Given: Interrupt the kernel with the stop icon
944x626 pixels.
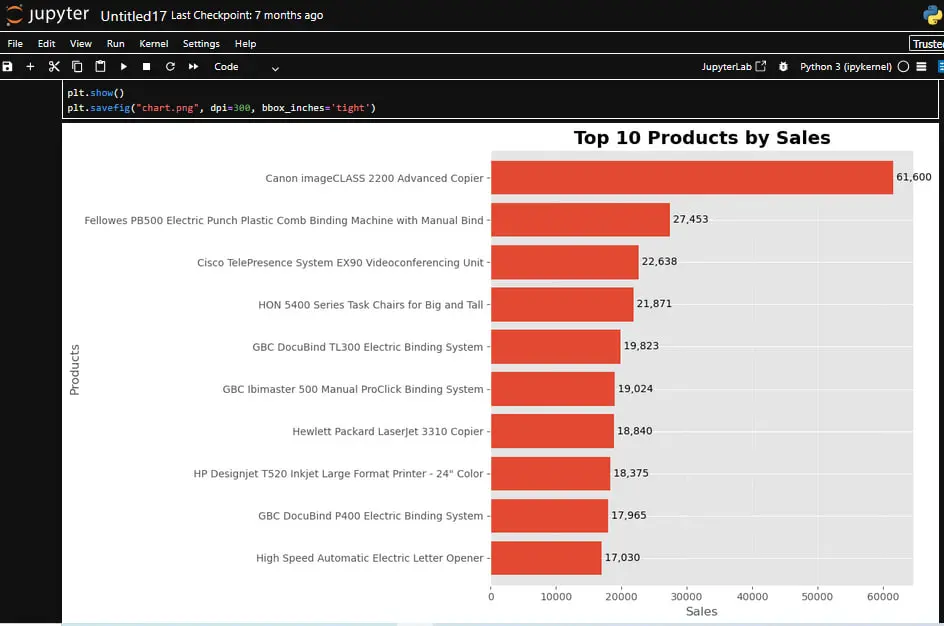Looking at the screenshot, I should tap(146, 67).
